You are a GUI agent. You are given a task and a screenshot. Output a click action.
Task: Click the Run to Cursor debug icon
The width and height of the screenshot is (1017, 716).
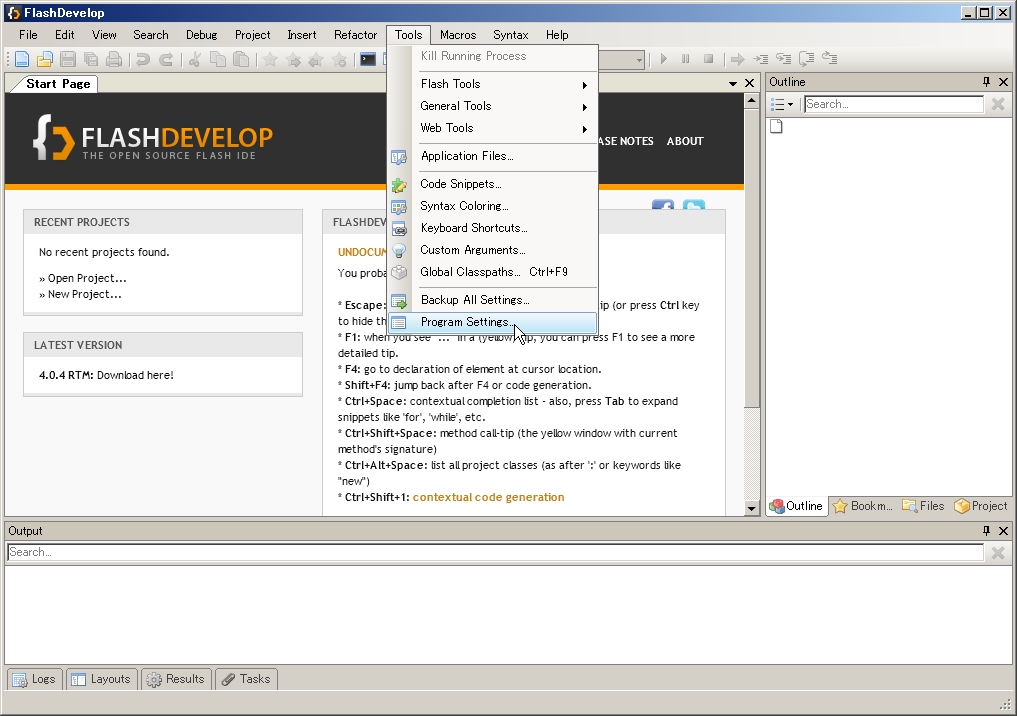pyautogui.click(x=760, y=59)
